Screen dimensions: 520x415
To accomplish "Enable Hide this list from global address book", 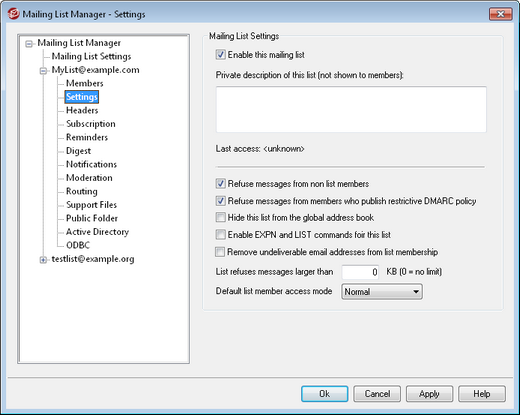I will click(220, 218).
